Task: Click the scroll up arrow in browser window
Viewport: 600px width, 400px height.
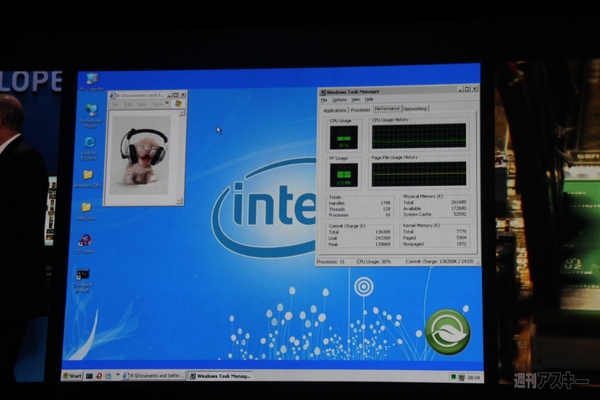Action: point(182,113)
